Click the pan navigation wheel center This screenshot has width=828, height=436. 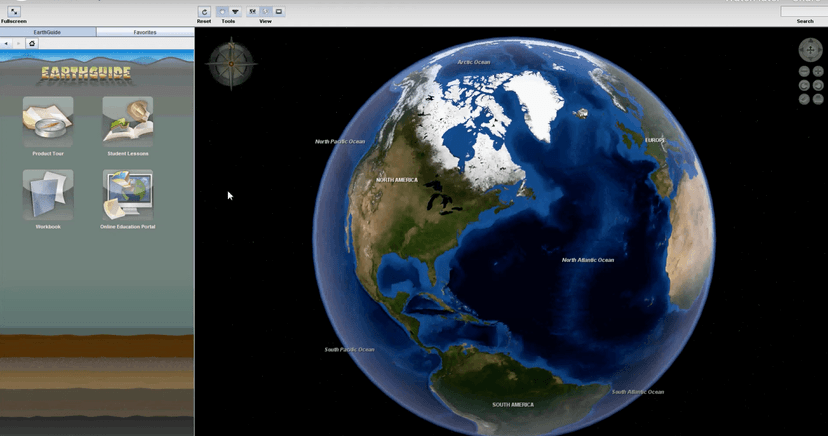point(811,50)
